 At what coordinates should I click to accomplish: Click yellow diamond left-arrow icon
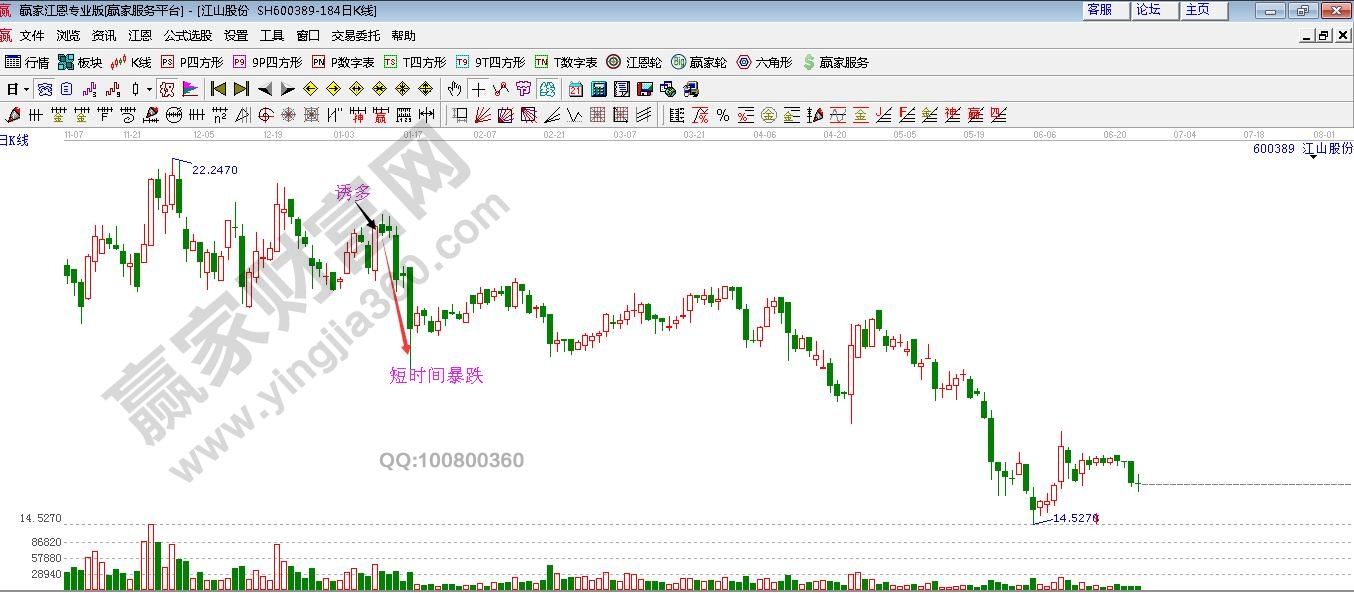[x=310, y=89]
